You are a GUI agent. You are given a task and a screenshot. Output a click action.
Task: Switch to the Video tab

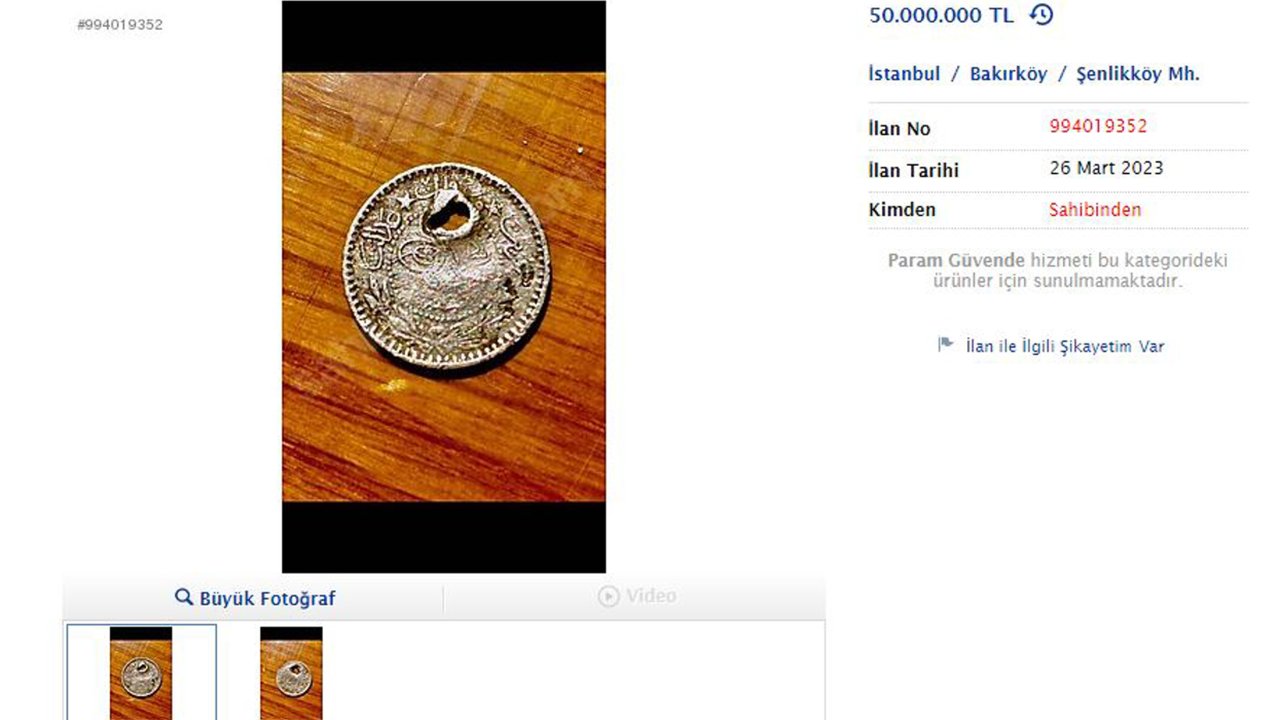[636, 598]
